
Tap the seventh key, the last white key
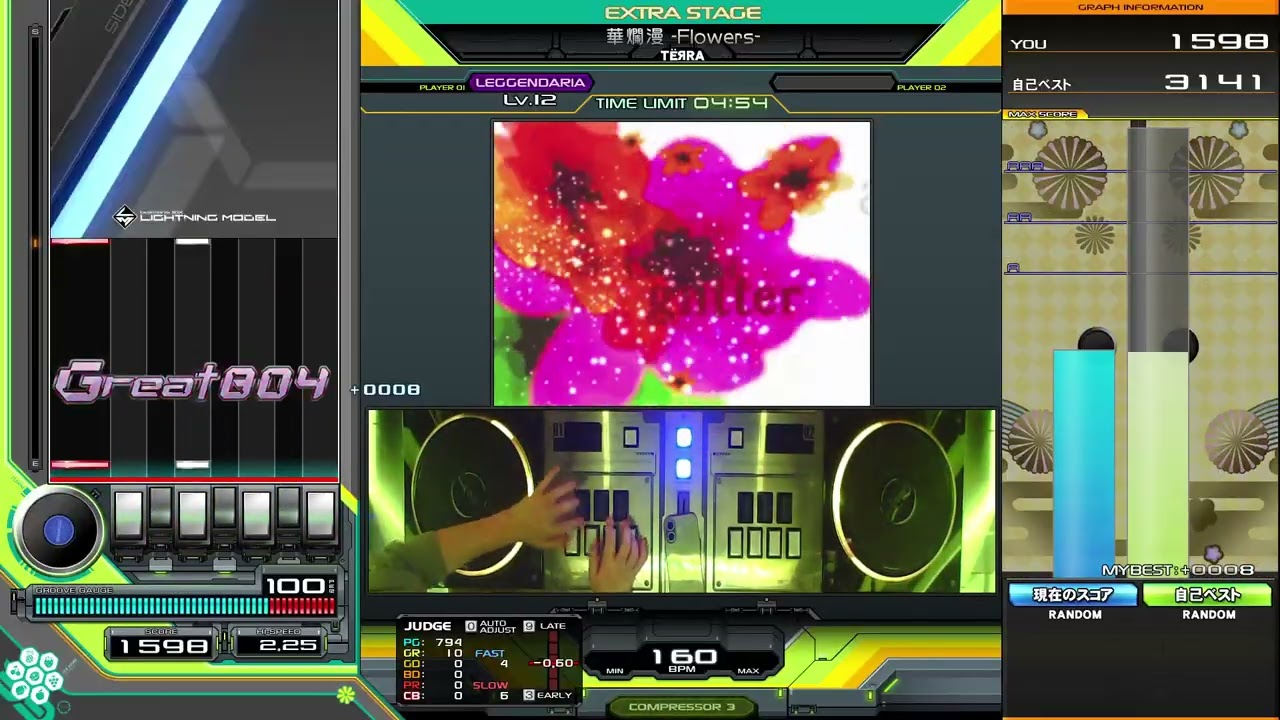321,515
